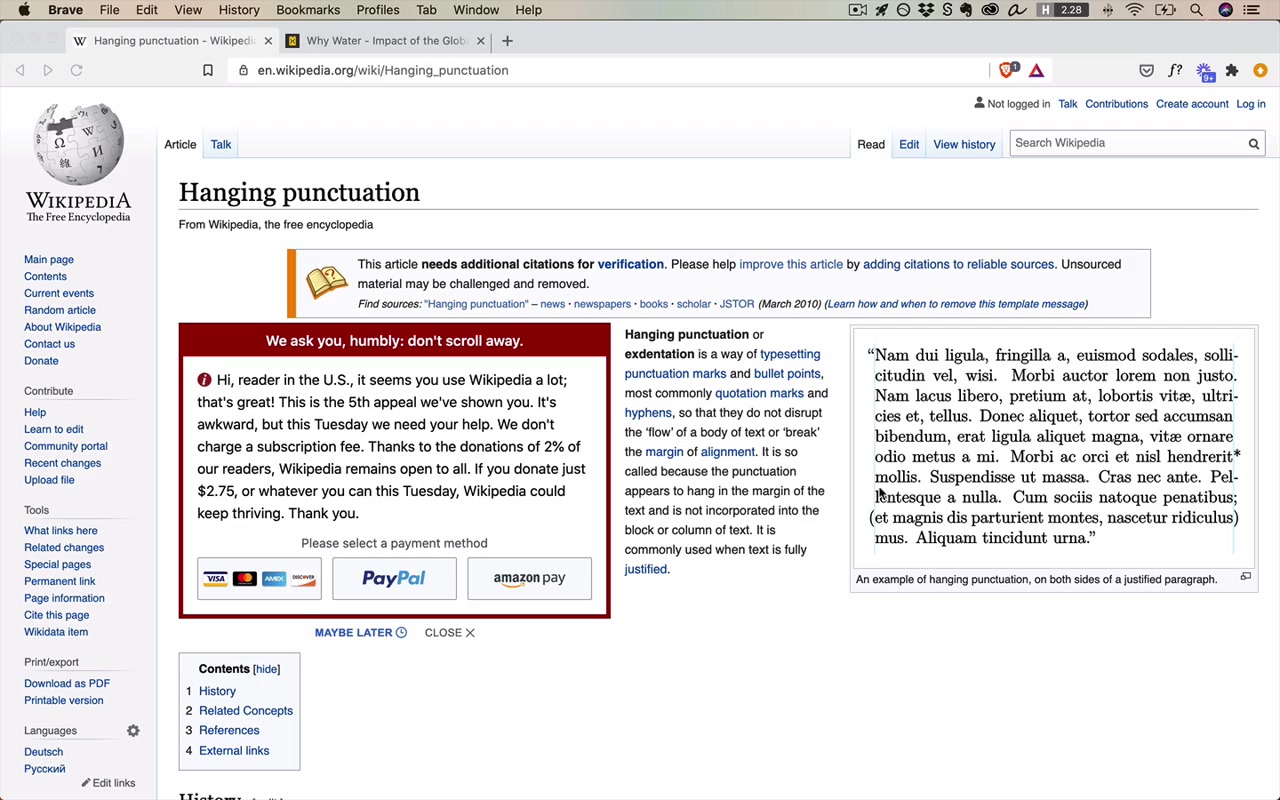Switch to the Why Water tab

tap(386, 41)
